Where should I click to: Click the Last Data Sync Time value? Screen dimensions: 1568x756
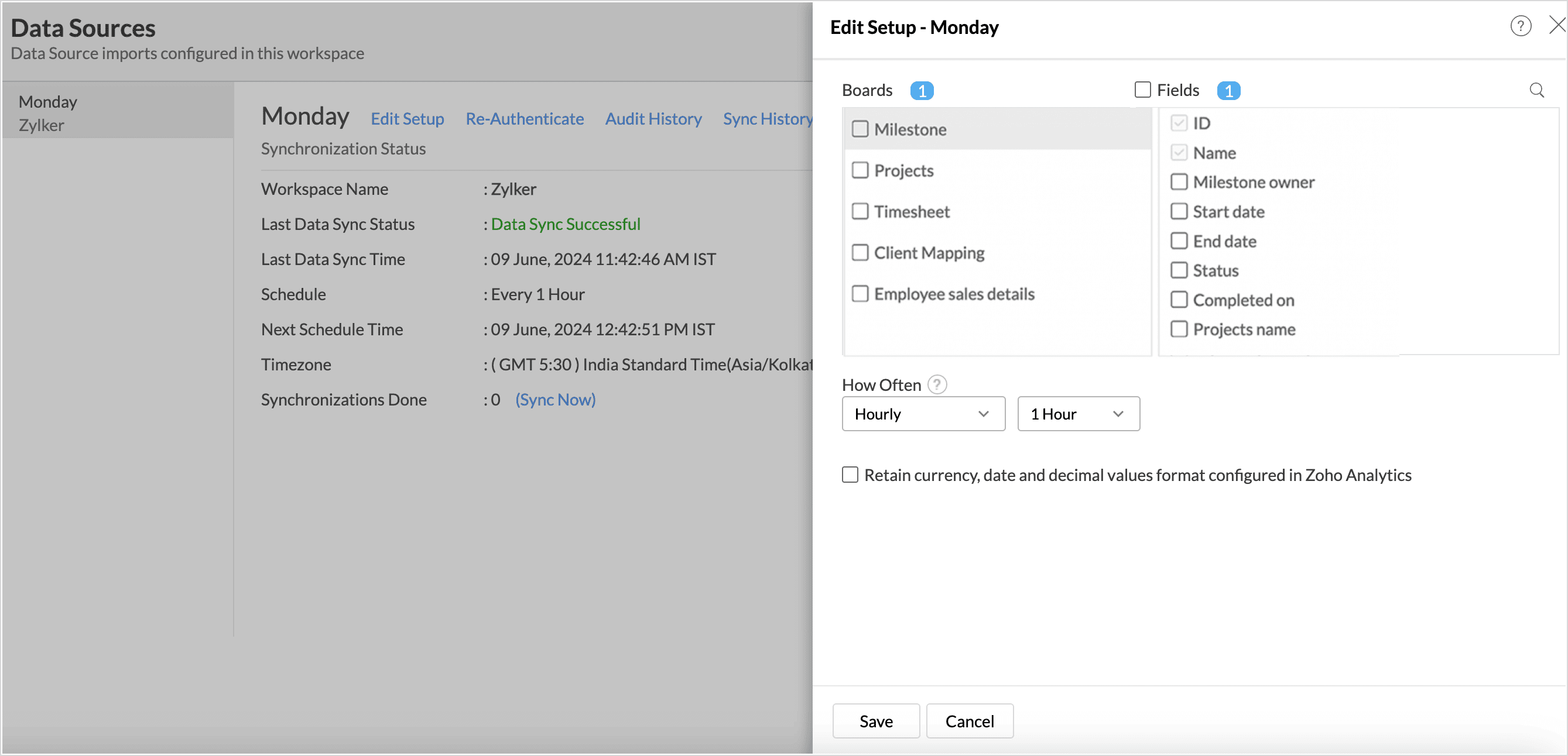pyautogui.click(x=603, y=259)
